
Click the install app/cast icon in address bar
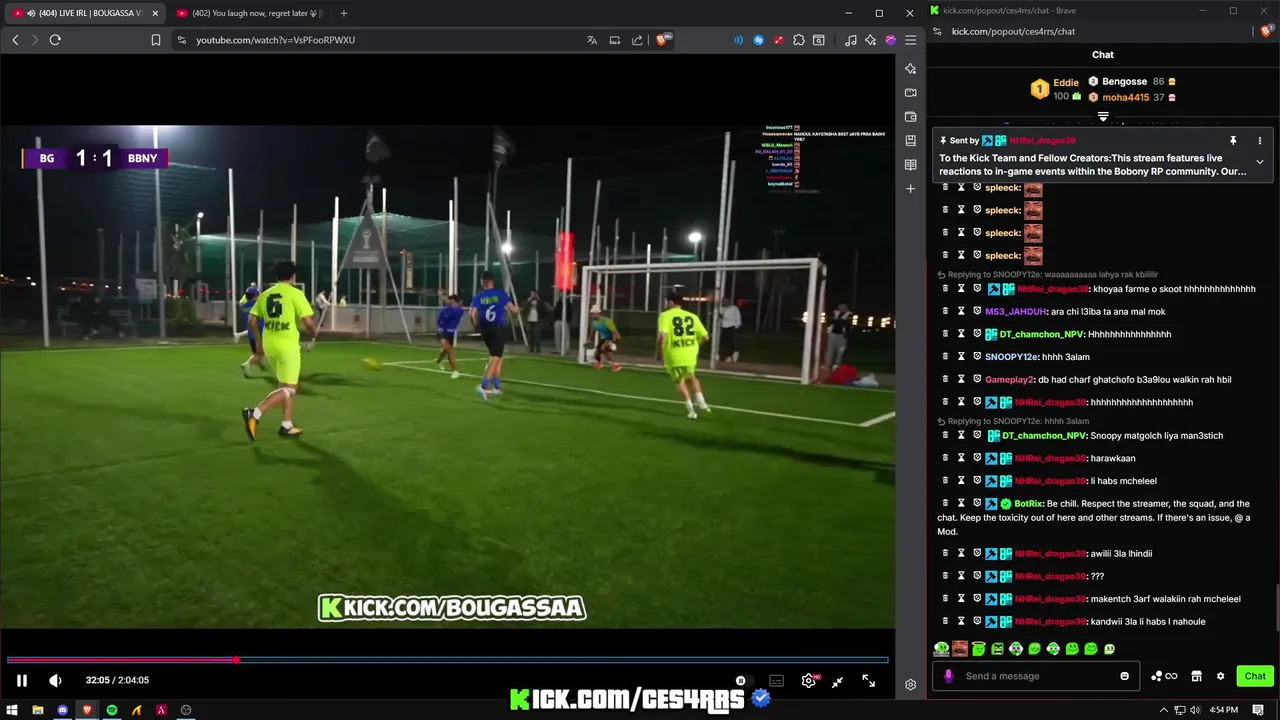(614, 40)
